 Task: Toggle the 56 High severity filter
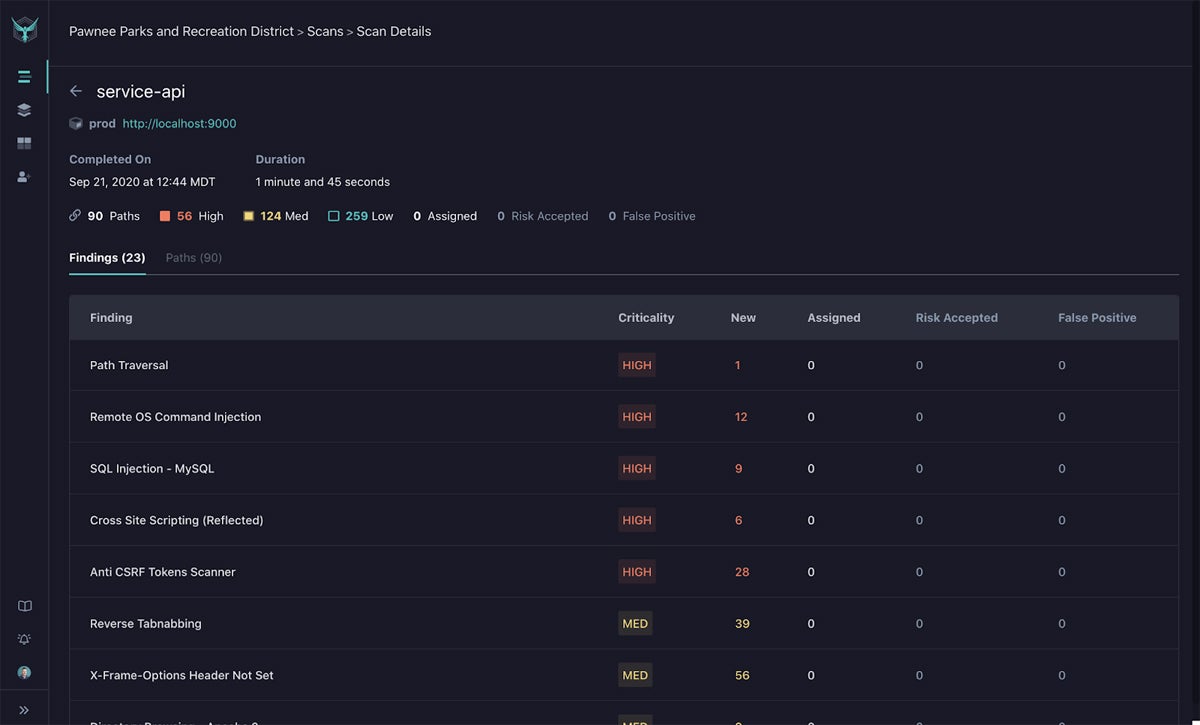click(x=191, y=215)
